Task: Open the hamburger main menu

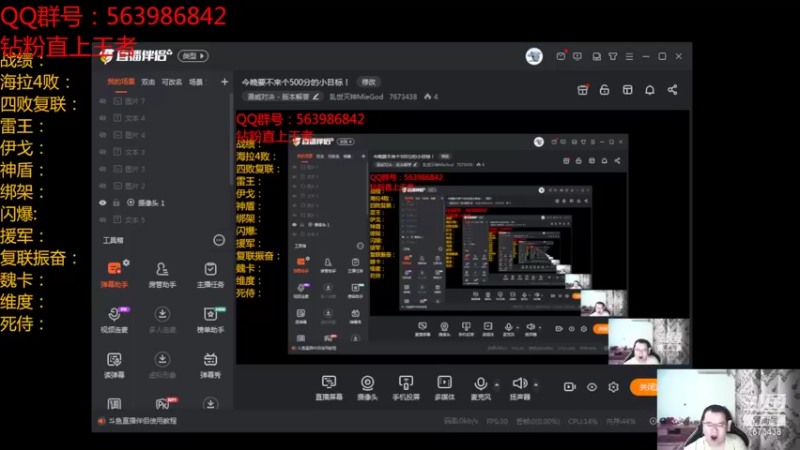Action: click(629, 56)
